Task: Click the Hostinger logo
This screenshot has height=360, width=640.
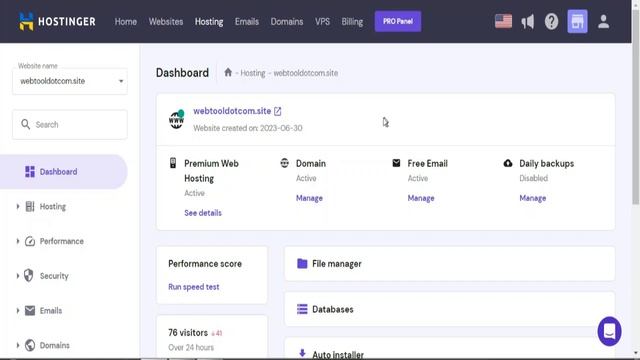Action: tap(57, 21)
